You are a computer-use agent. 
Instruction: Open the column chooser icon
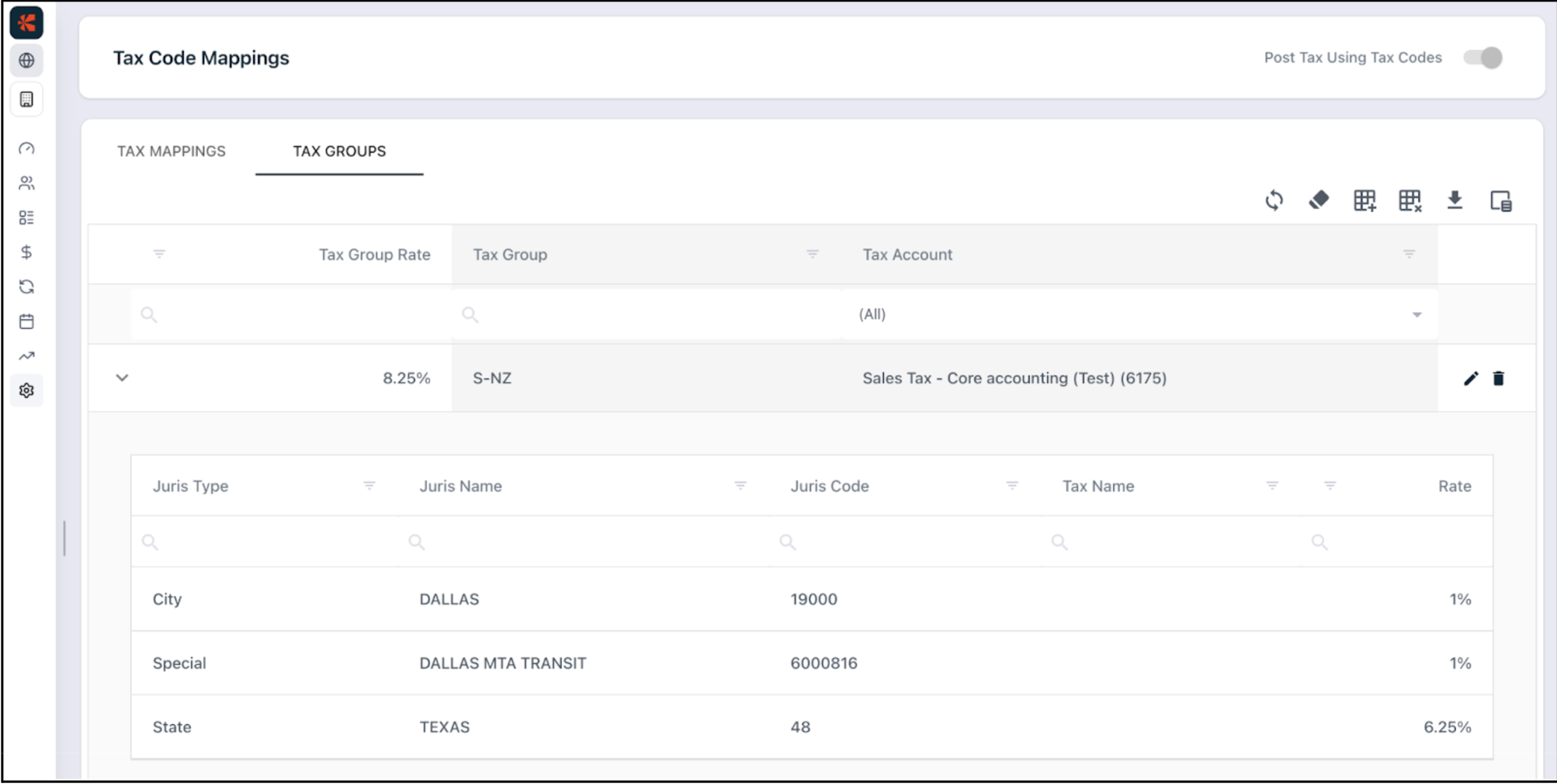1500,201
